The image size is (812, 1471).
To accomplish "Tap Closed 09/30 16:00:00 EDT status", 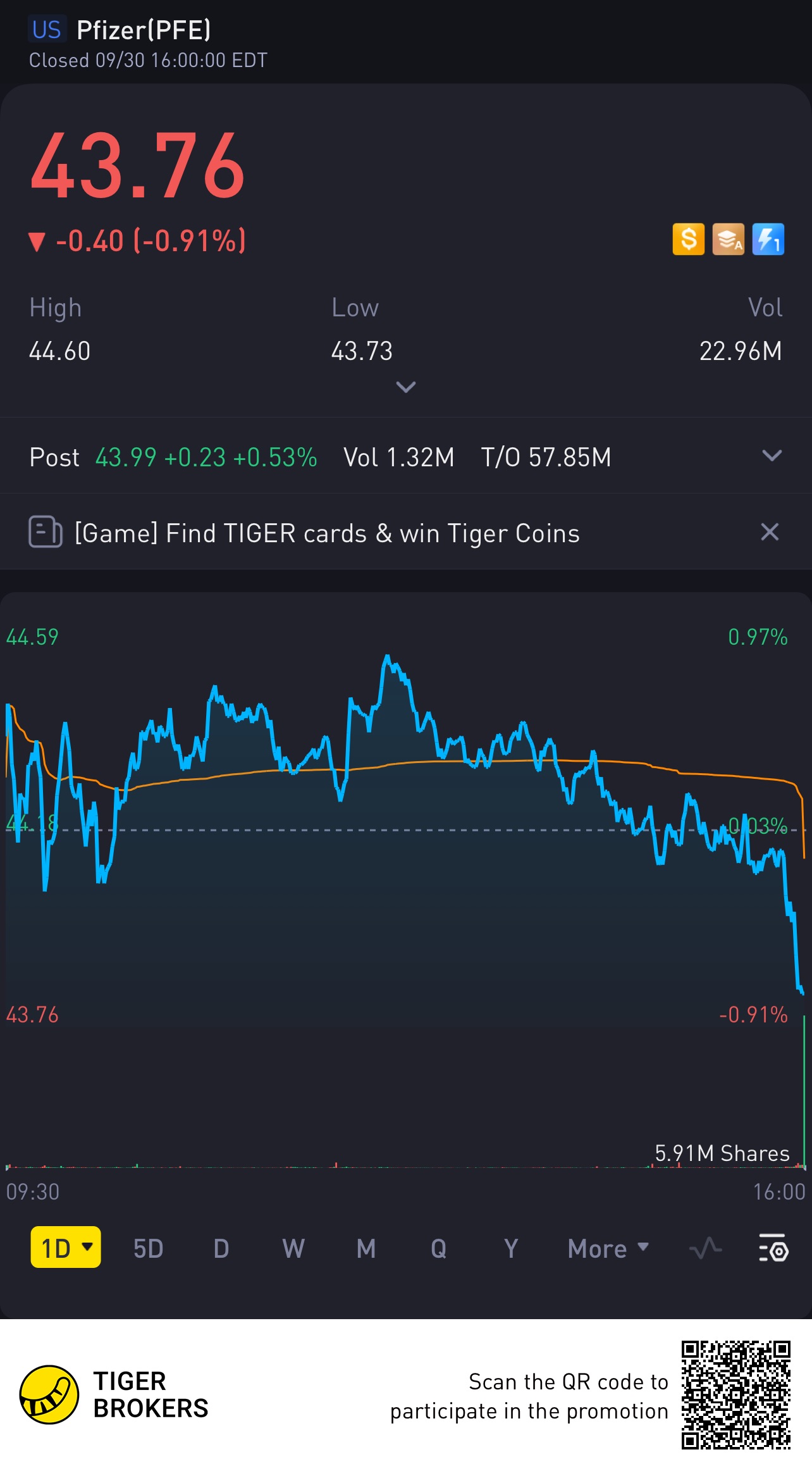I will (x=148, y=61).
